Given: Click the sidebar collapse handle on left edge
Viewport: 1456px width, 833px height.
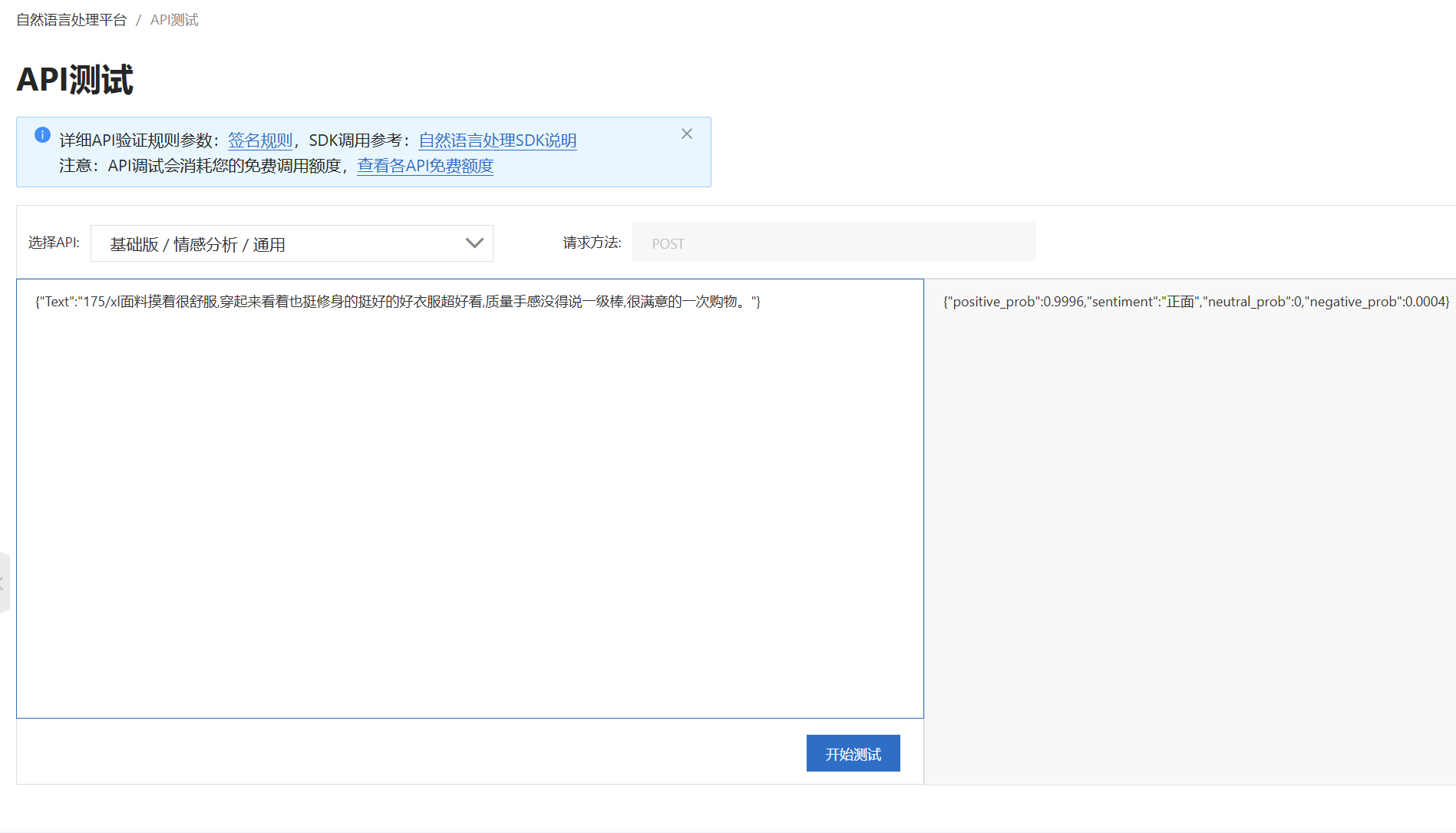Looking at the screenshot, I should tap(4, 583).
